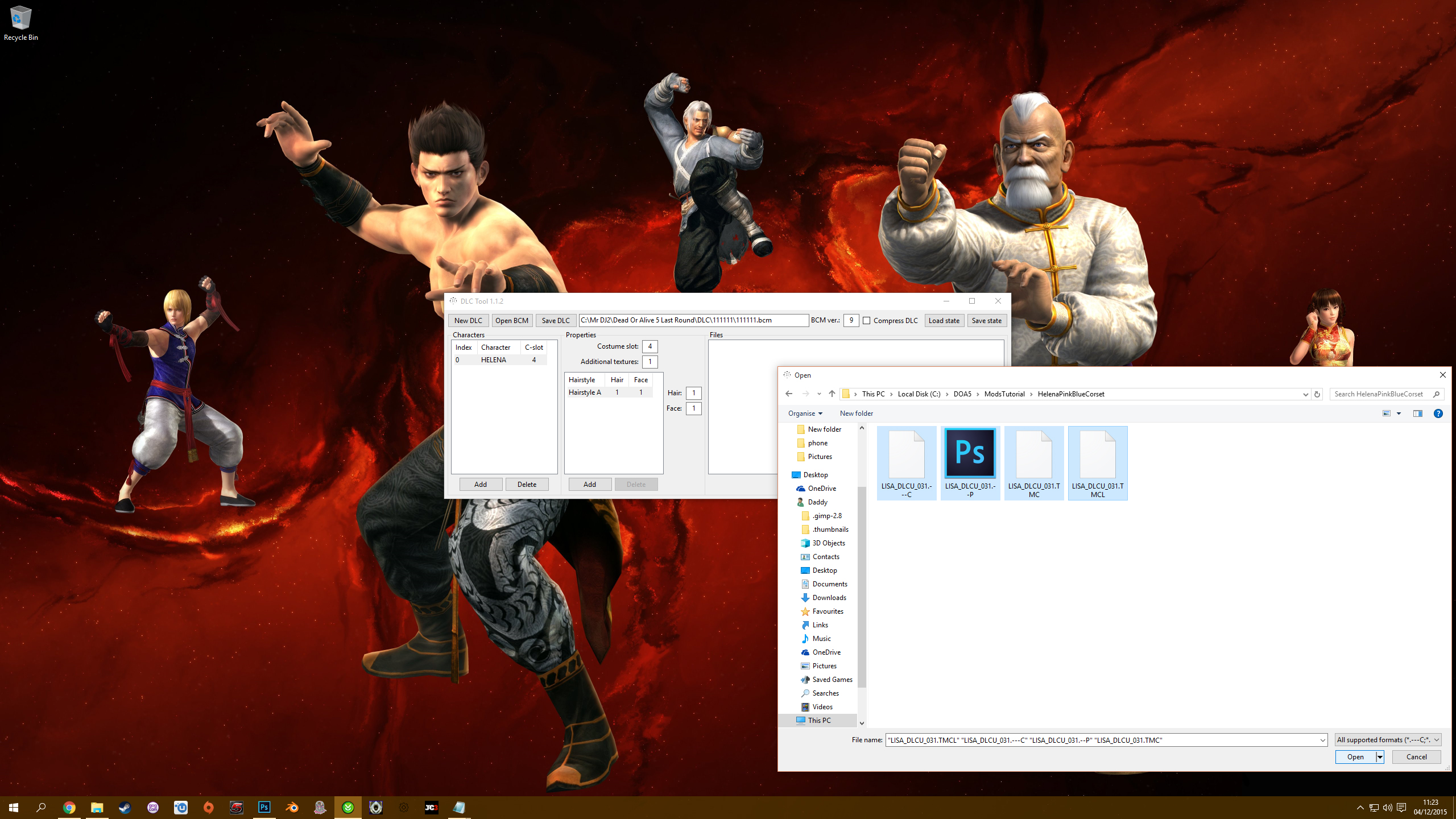
Task: Open Photoshop from the taskbar
Action: (x=264, y=807)
